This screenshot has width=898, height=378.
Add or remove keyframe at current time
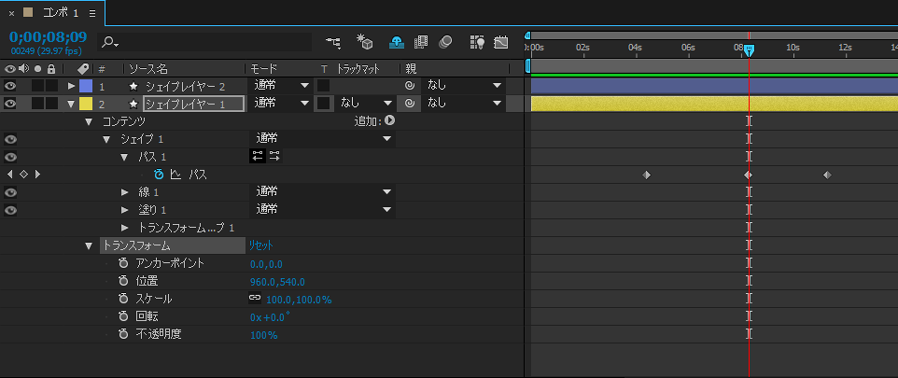(x=23, y=174)
